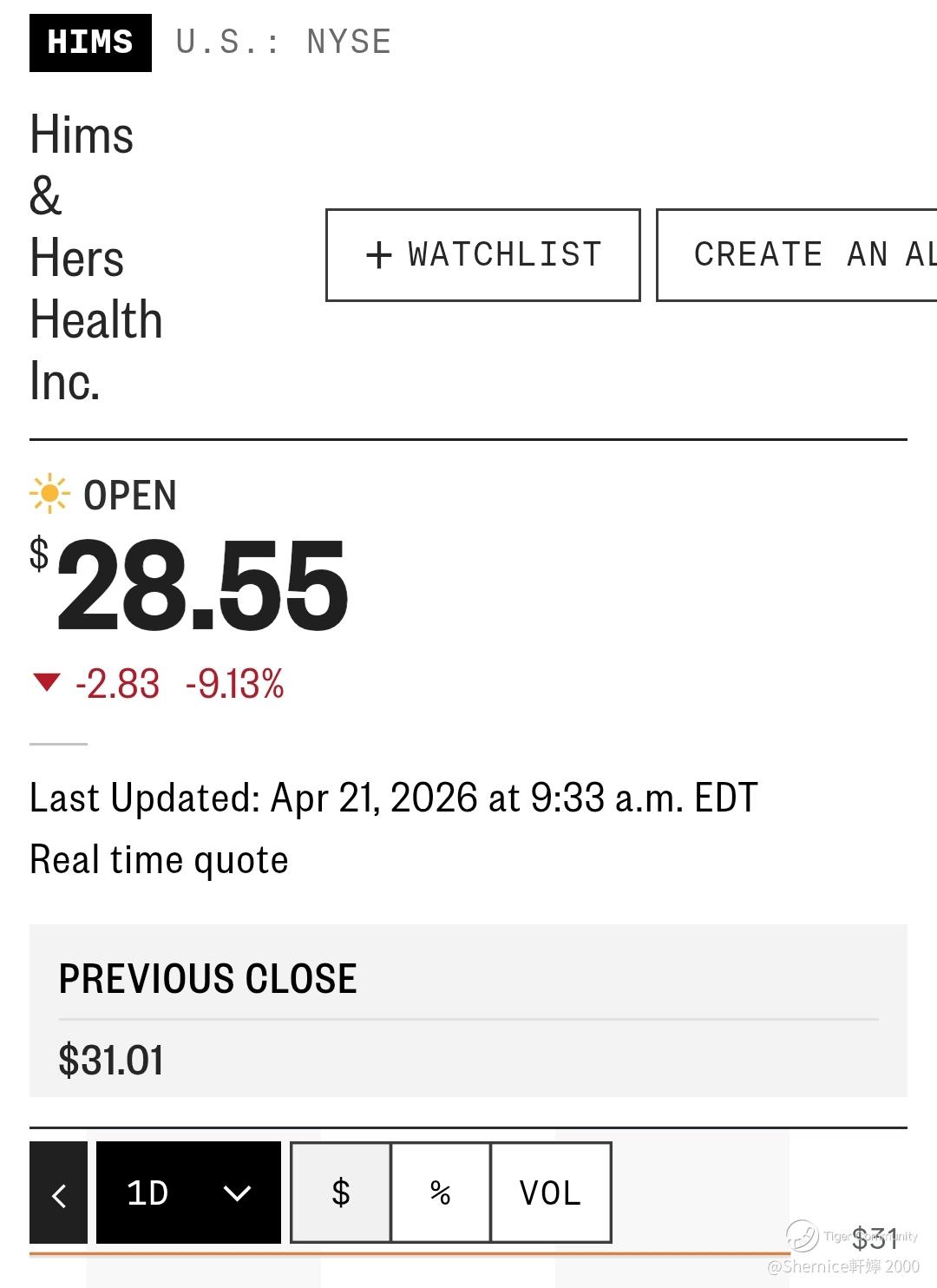Switch the chart to dollar view
Screen dimensions: 937x1288
341,1193
